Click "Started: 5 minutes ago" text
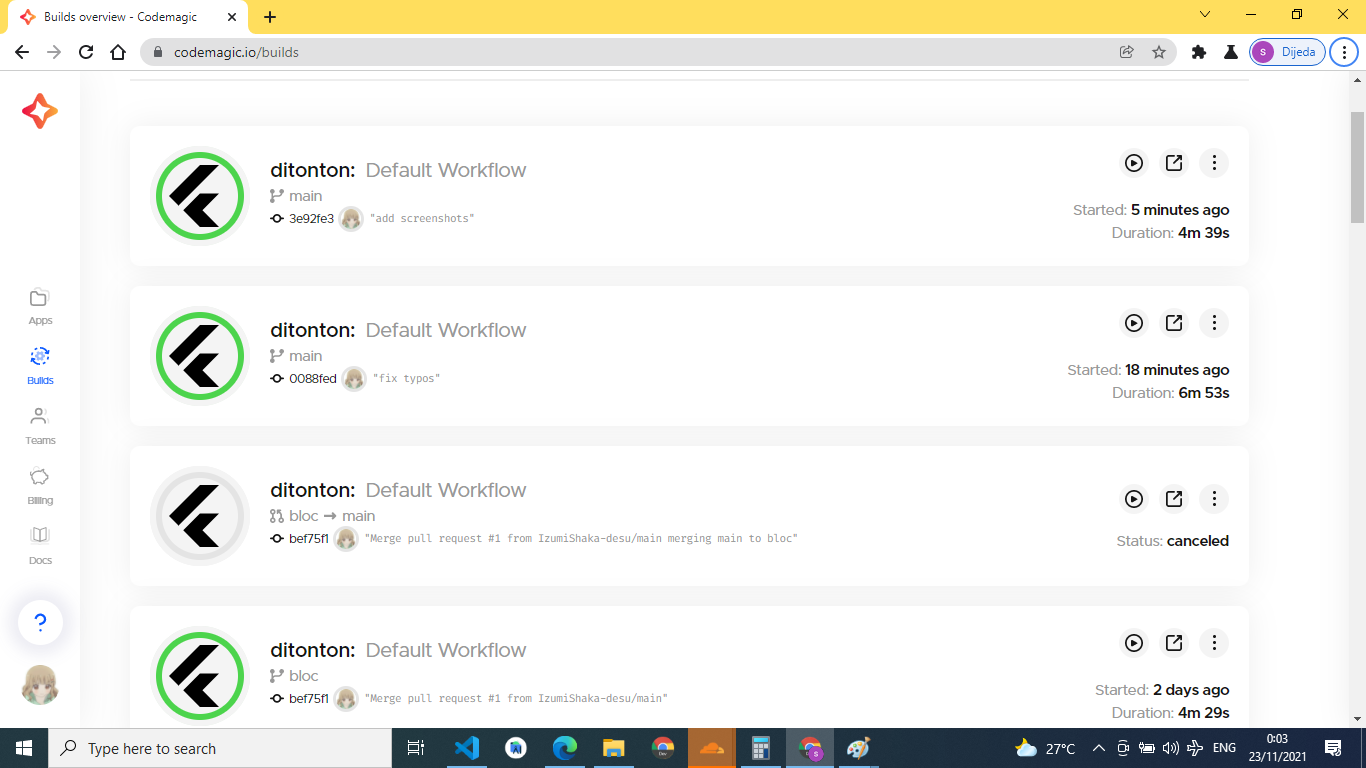 [x=1151, y=210]
